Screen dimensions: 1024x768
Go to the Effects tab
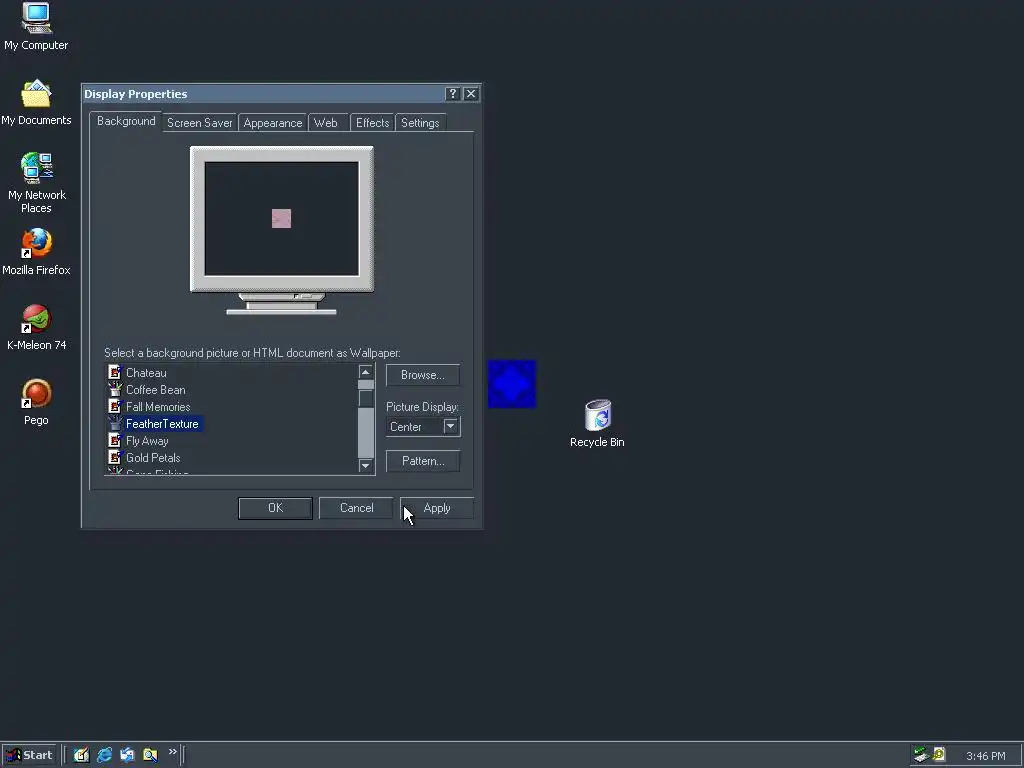(372, 123)
